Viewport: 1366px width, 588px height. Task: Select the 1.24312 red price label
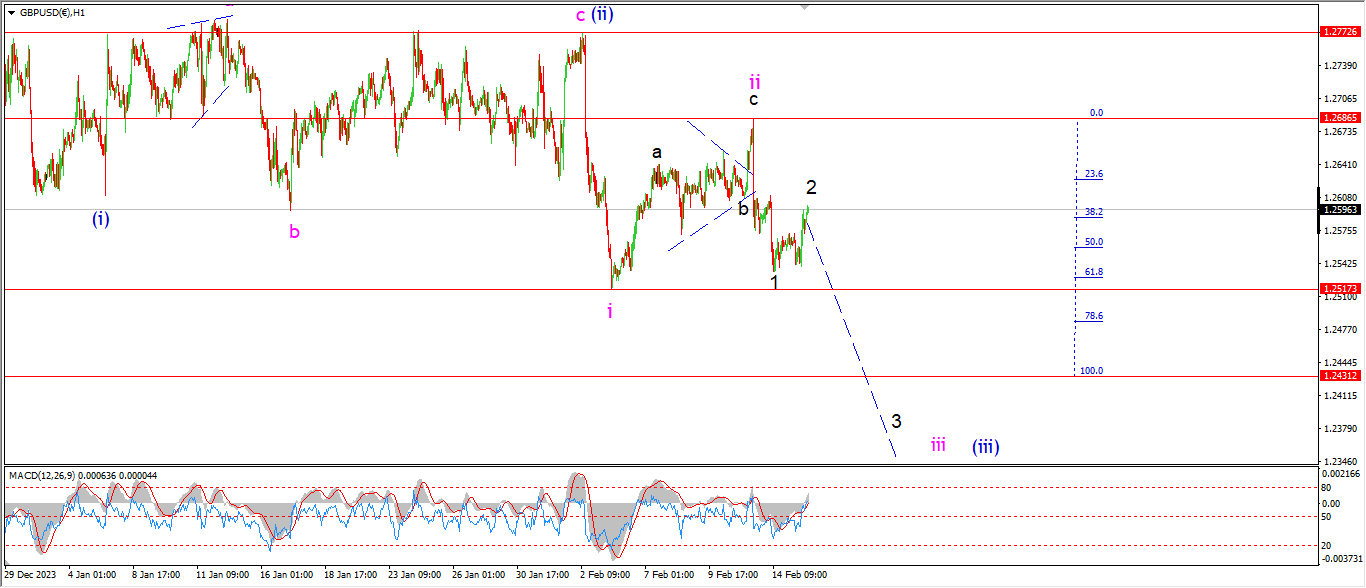[1340, 376]
